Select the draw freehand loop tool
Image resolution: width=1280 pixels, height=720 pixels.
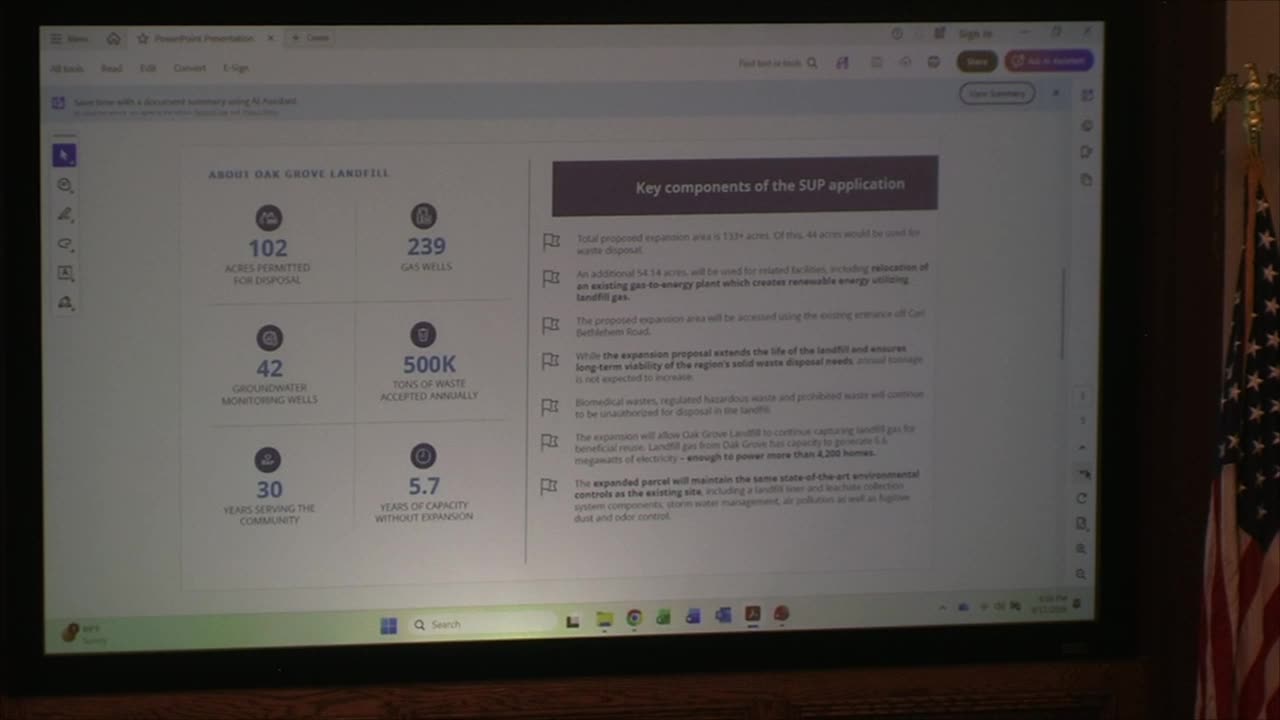point(65,244)
